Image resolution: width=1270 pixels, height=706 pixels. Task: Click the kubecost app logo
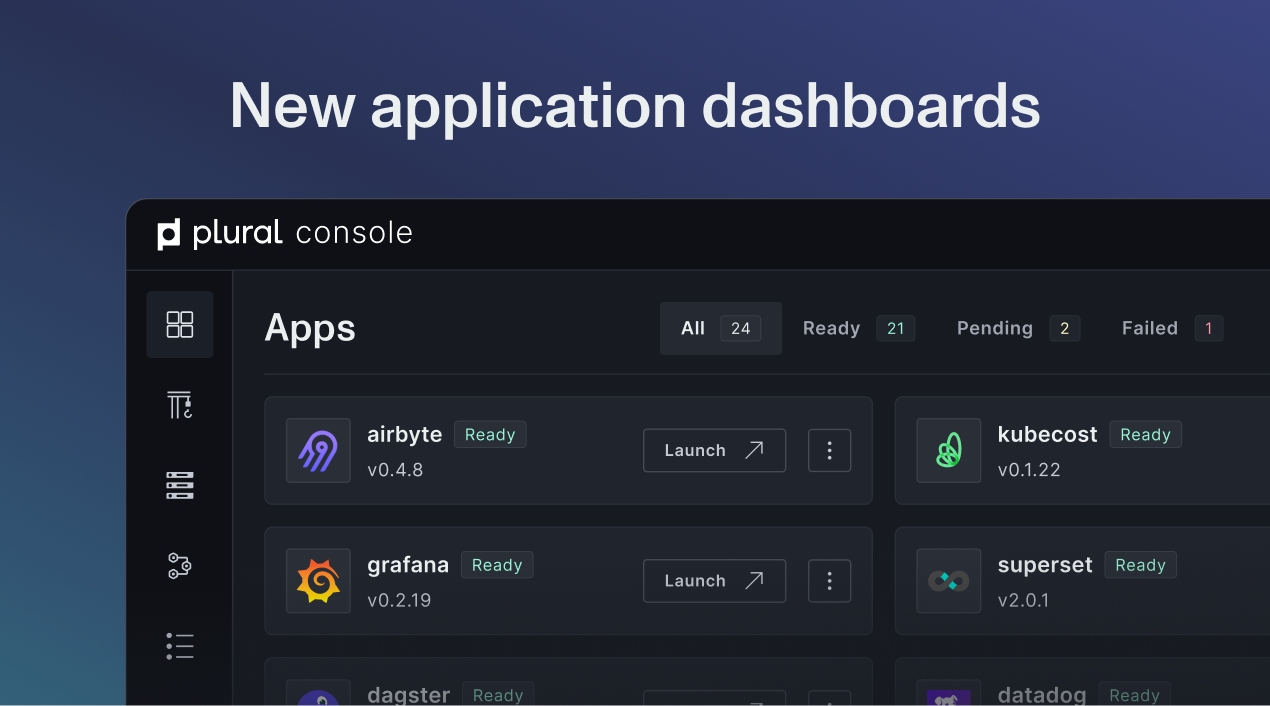[949, 450]
